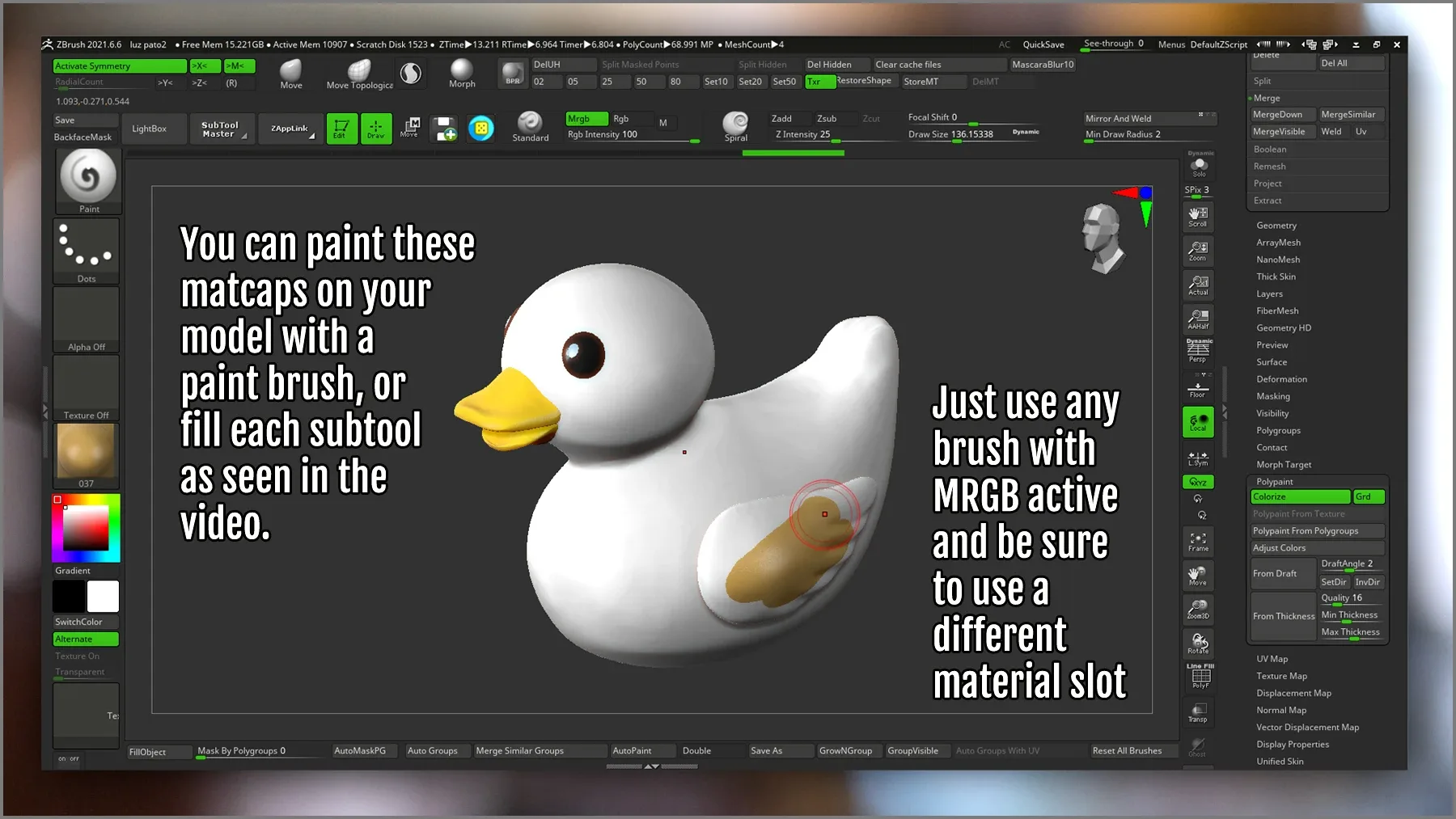Switch to Draw mode in the toolbar

coord(376,129)
